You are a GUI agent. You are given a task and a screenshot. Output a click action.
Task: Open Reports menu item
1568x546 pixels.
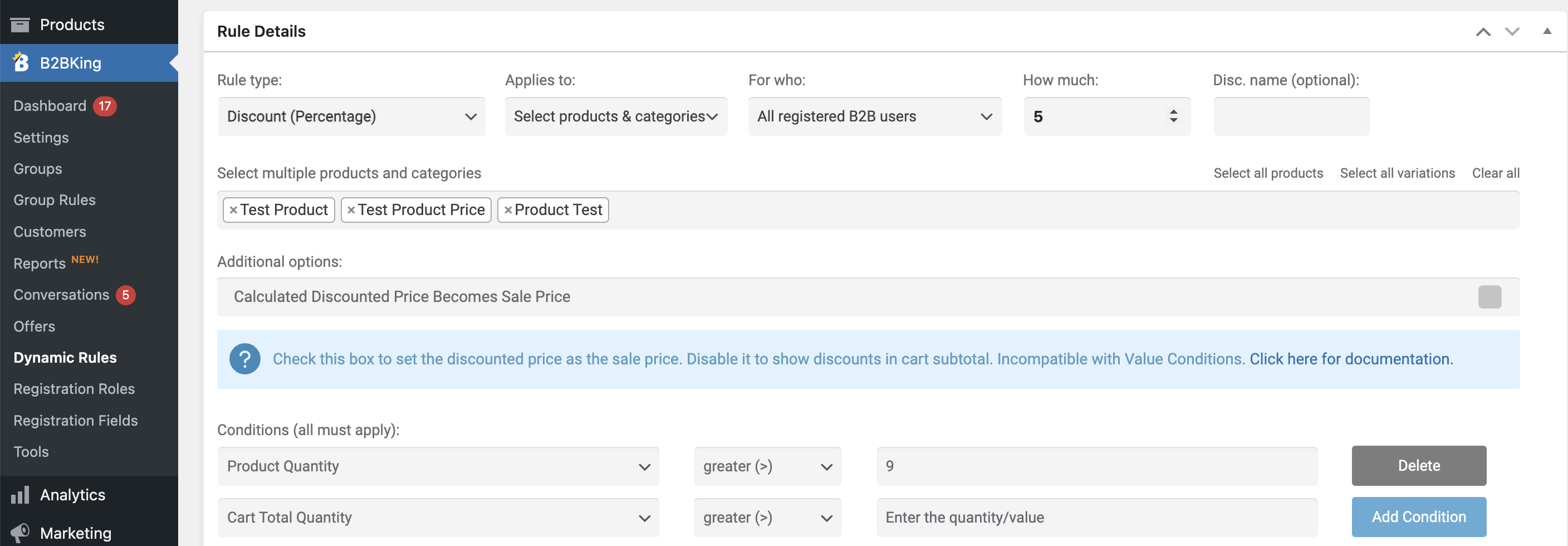[39, 264]
